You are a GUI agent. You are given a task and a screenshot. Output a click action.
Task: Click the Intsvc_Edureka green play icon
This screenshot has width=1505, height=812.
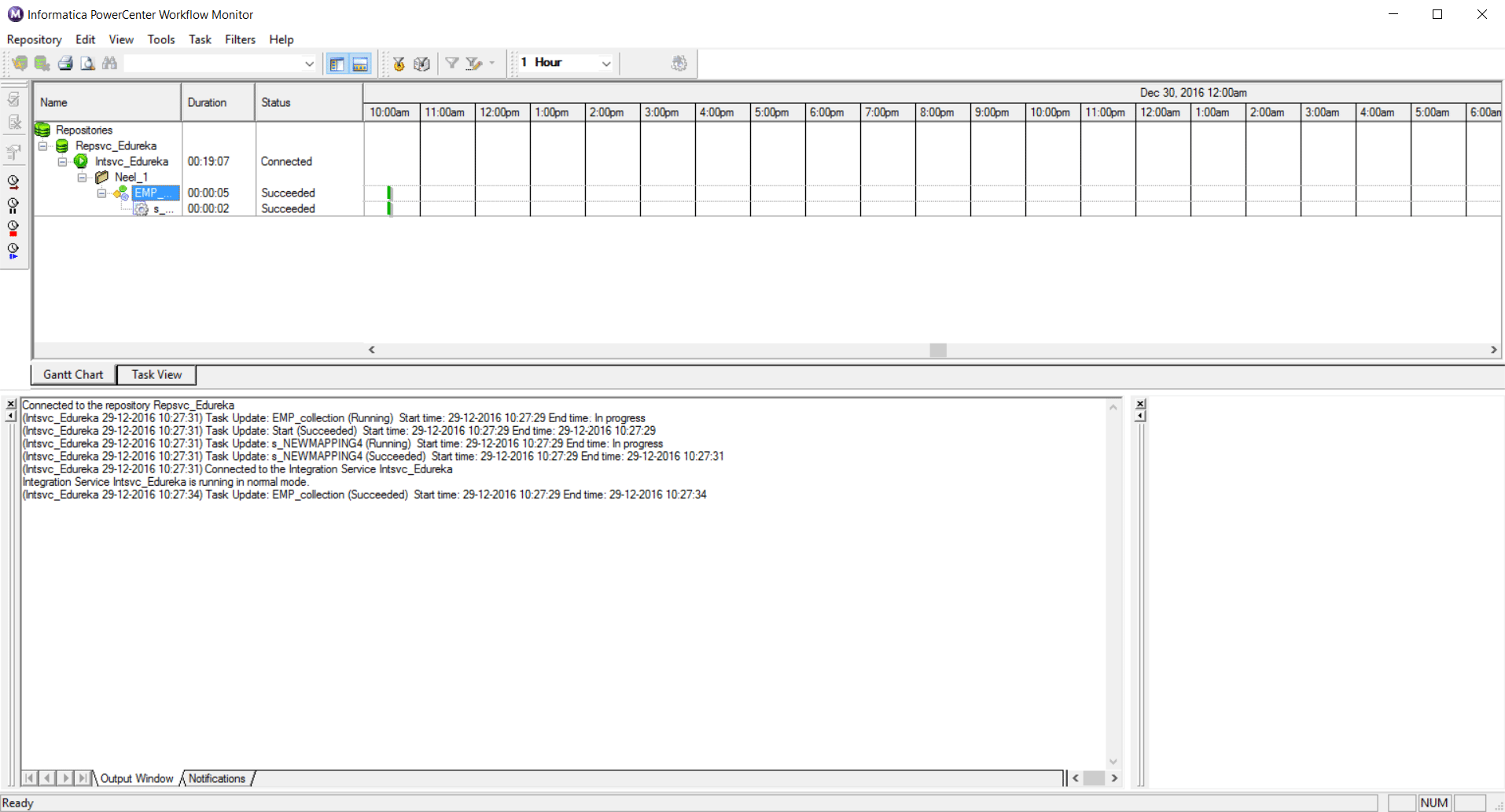[81, 161]
